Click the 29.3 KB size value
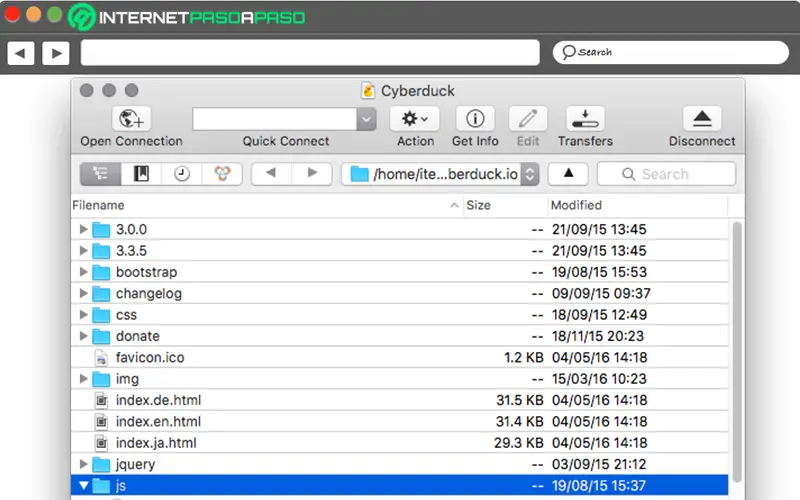 (519, 443)
